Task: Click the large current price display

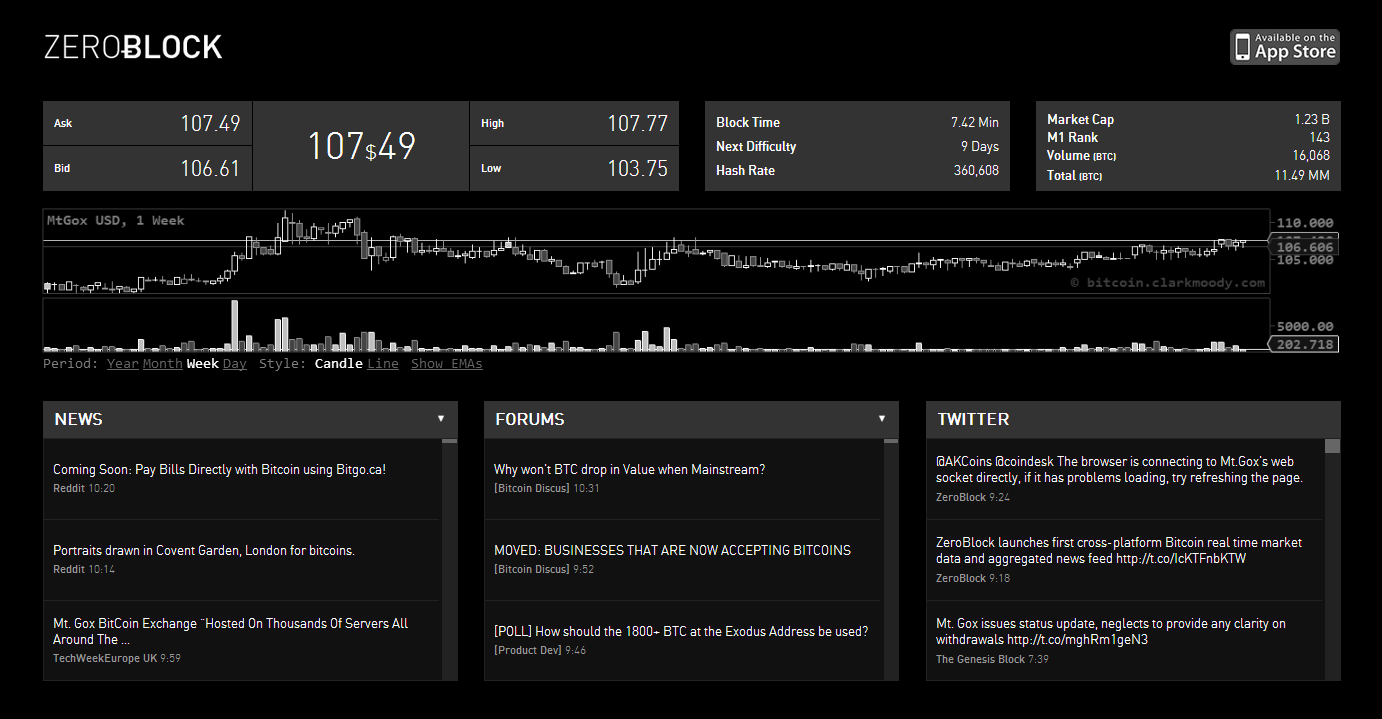Action: click(361, 147)
